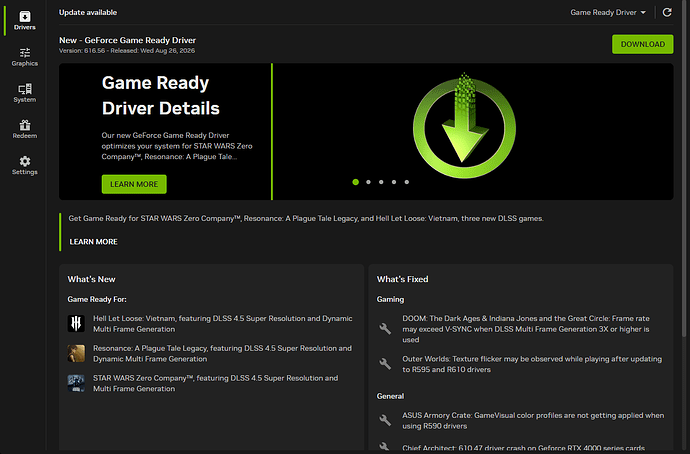Click the refresh icon to check for updates
Screen dimensions: 690x454
pos(667,12)
